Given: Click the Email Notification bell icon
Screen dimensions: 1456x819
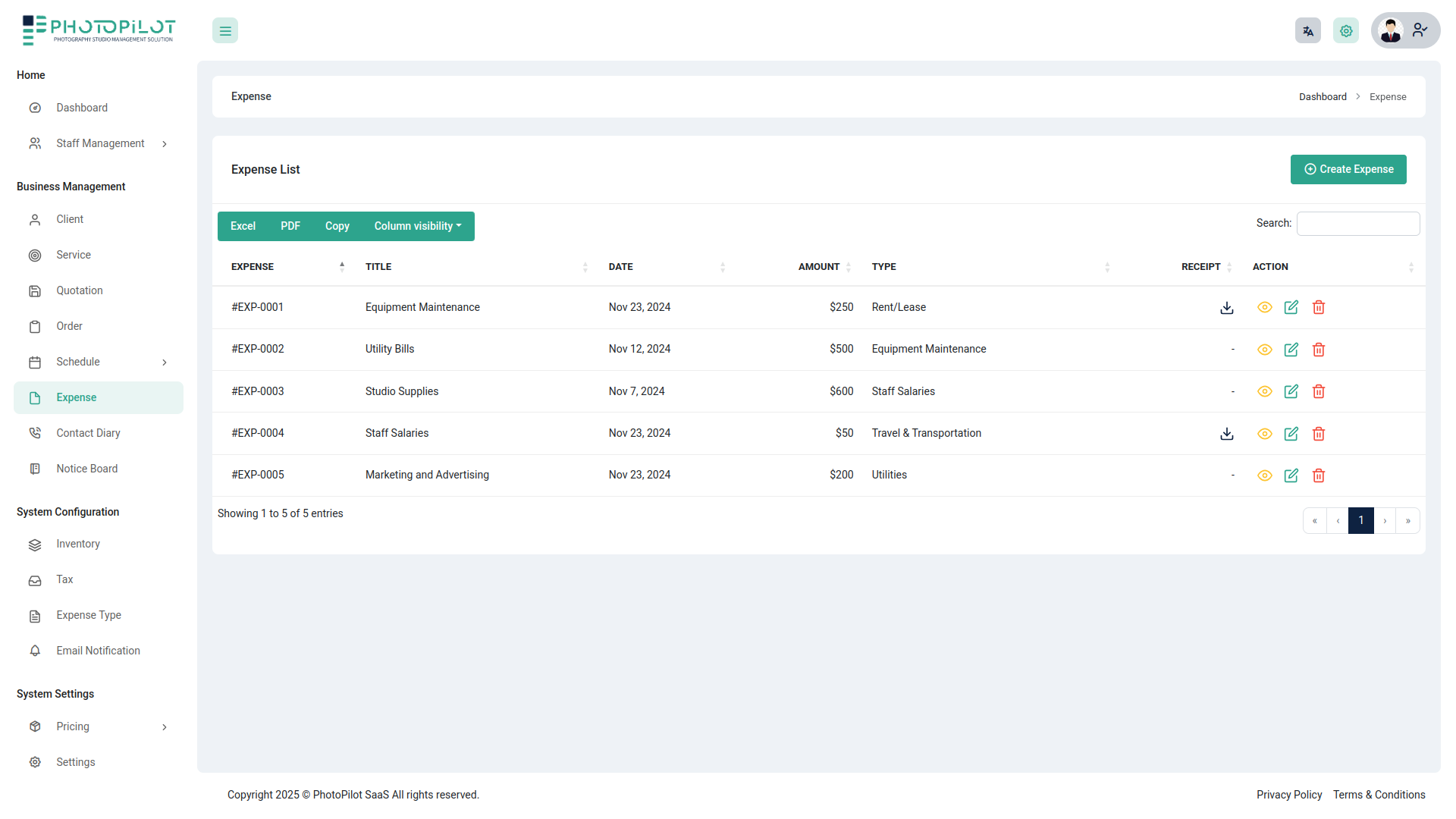Looking at the screenshot, I should coord(35,651).
